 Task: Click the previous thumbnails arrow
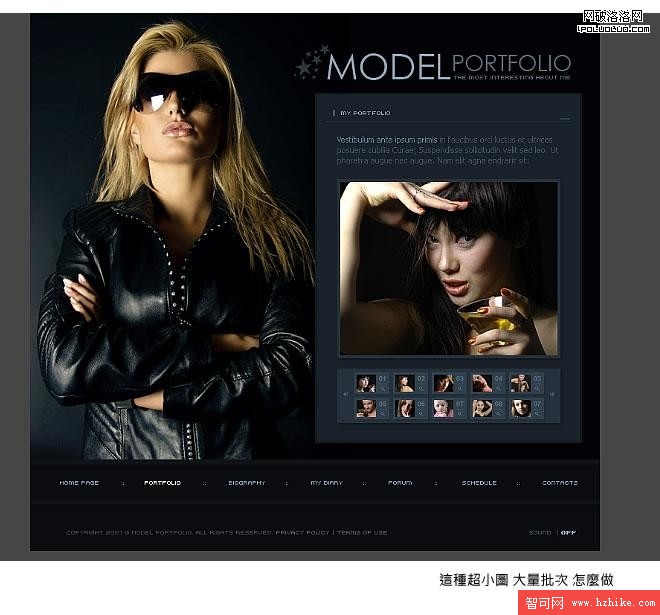tap(345, 395)
